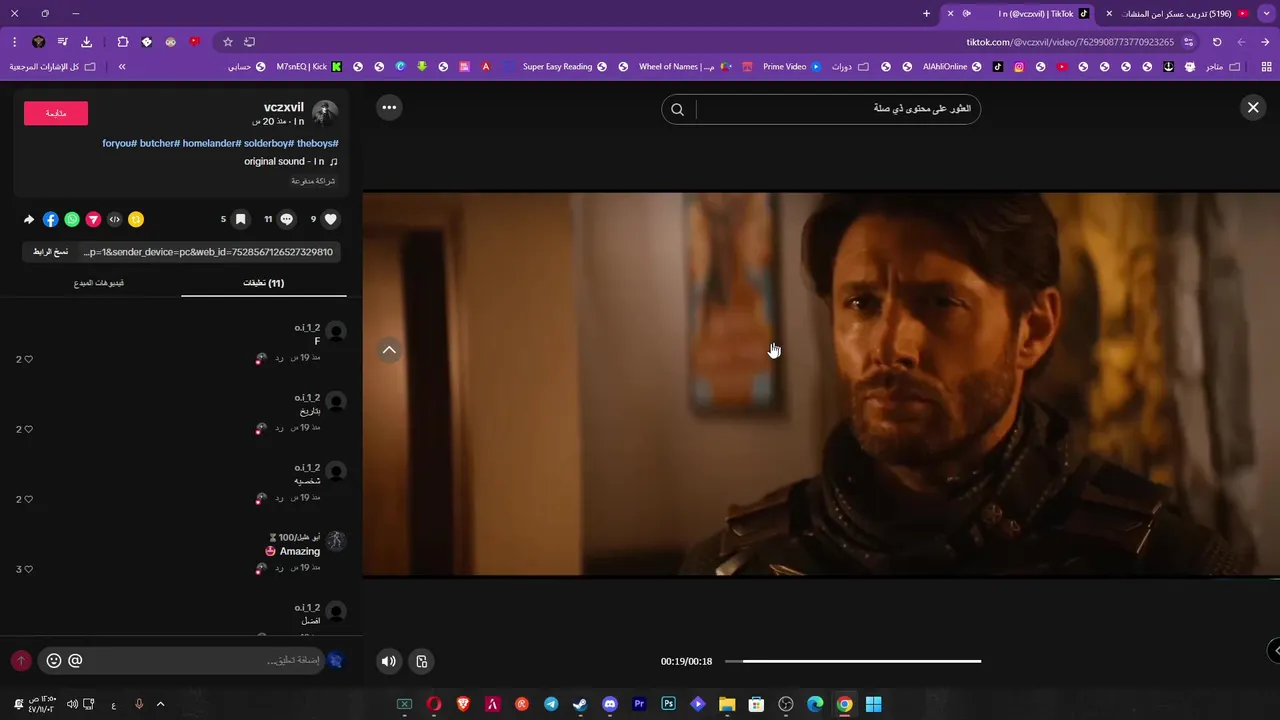Open the browser three-dot menu
Screen dimensions: 1280x720
coord(14,42)
